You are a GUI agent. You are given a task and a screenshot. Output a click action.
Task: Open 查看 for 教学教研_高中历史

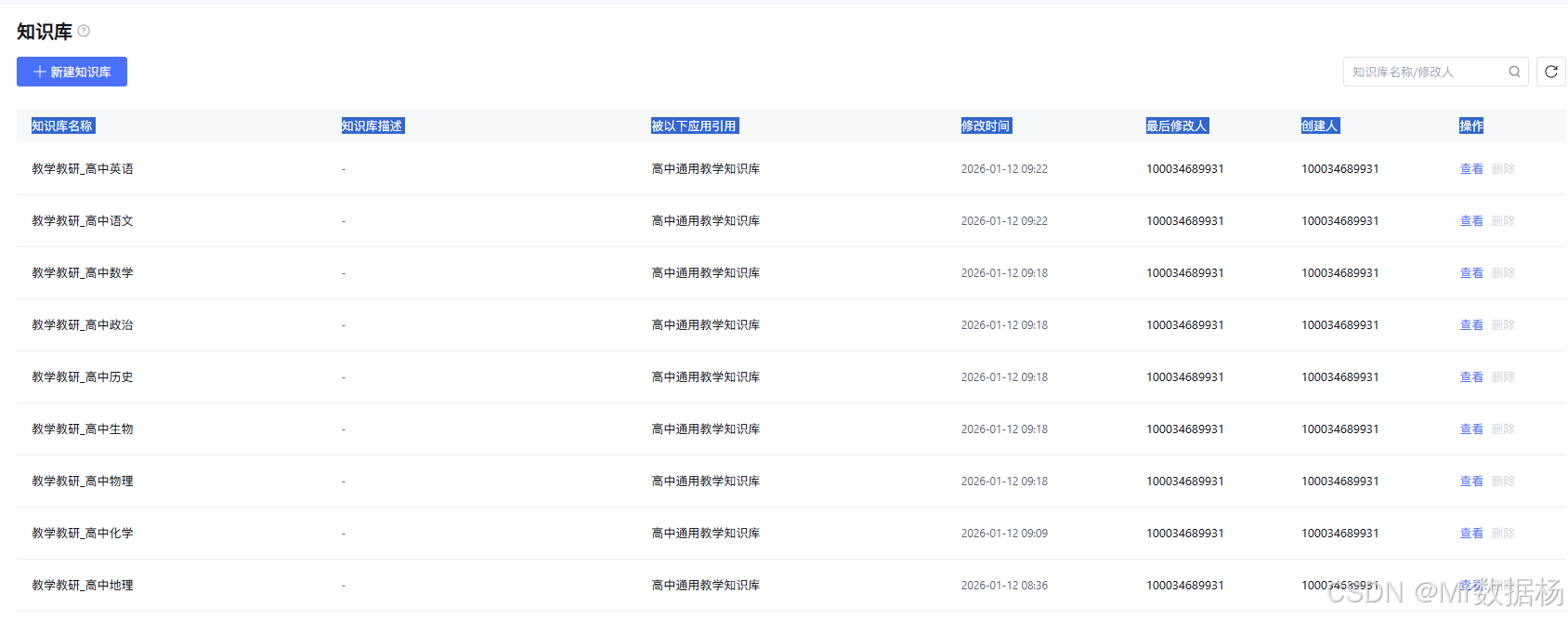coord(1471,377)
